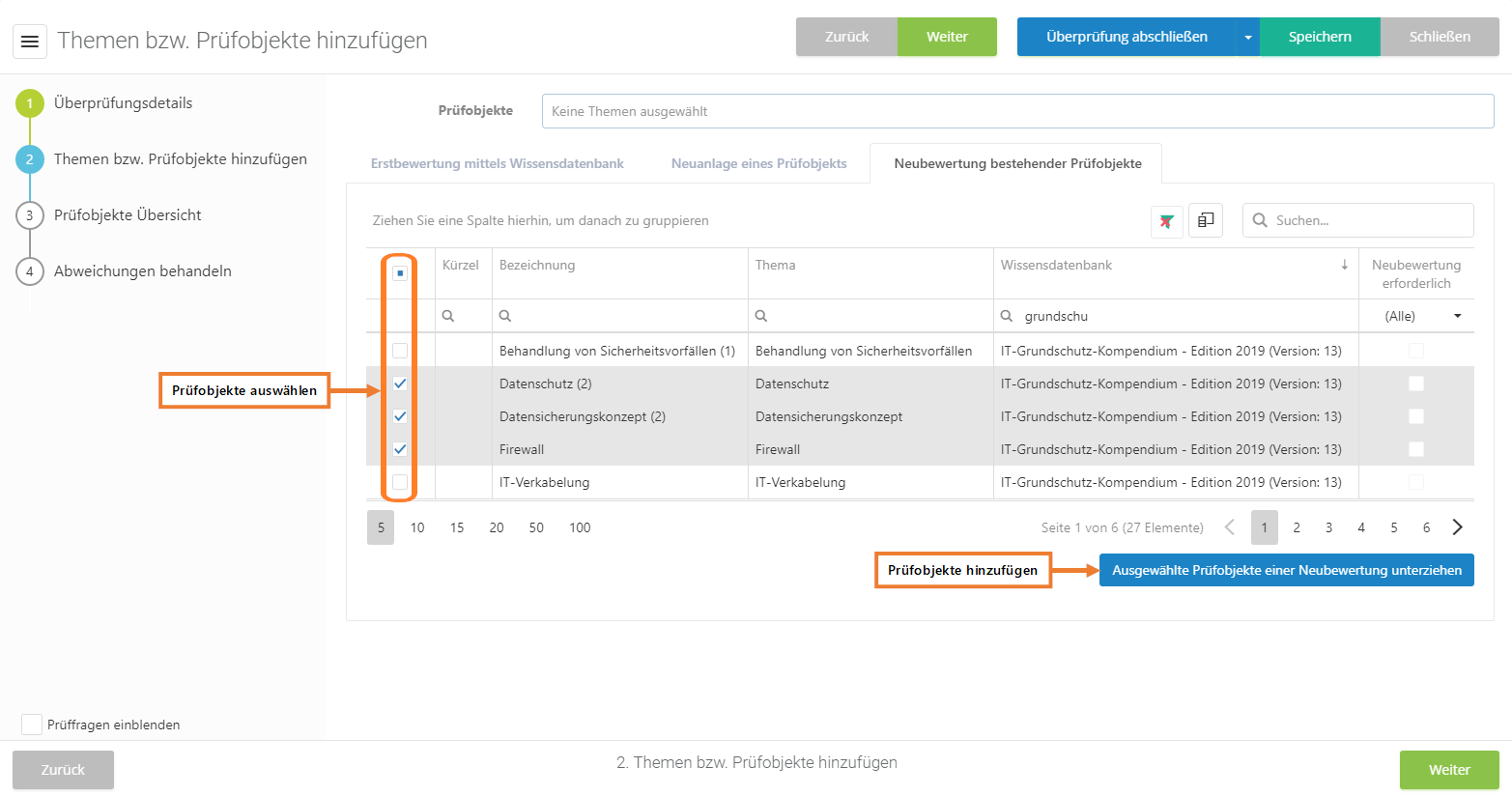Image resolution: width=1512 pixels, height=796 pixels.
Task: Go to next page arrow
Action: pos(1457,527)
